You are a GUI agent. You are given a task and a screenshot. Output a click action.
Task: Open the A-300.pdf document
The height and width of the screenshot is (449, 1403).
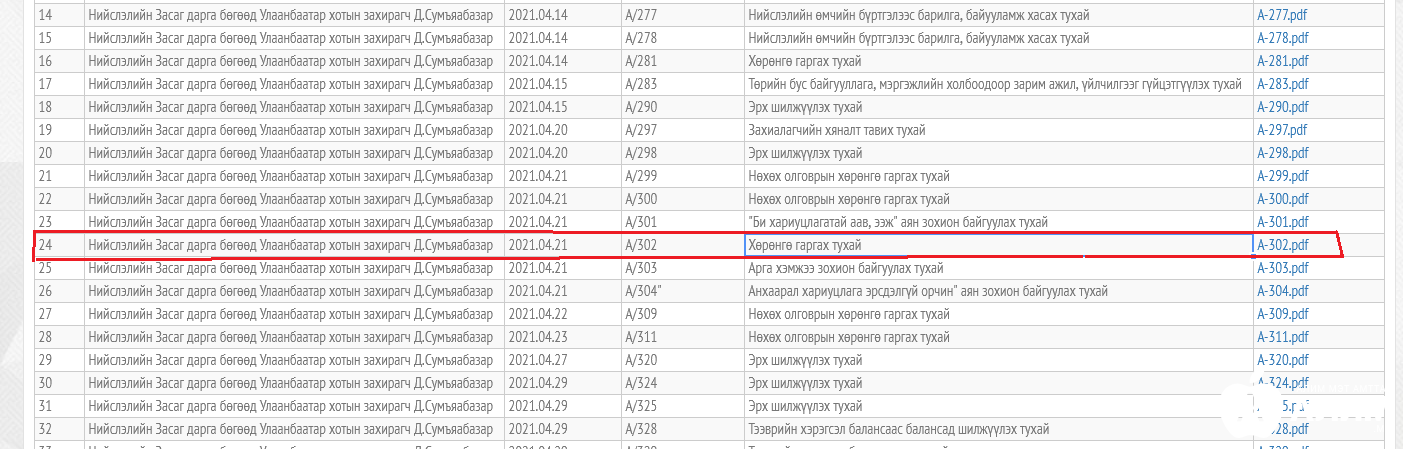(x=1282, y=199)
